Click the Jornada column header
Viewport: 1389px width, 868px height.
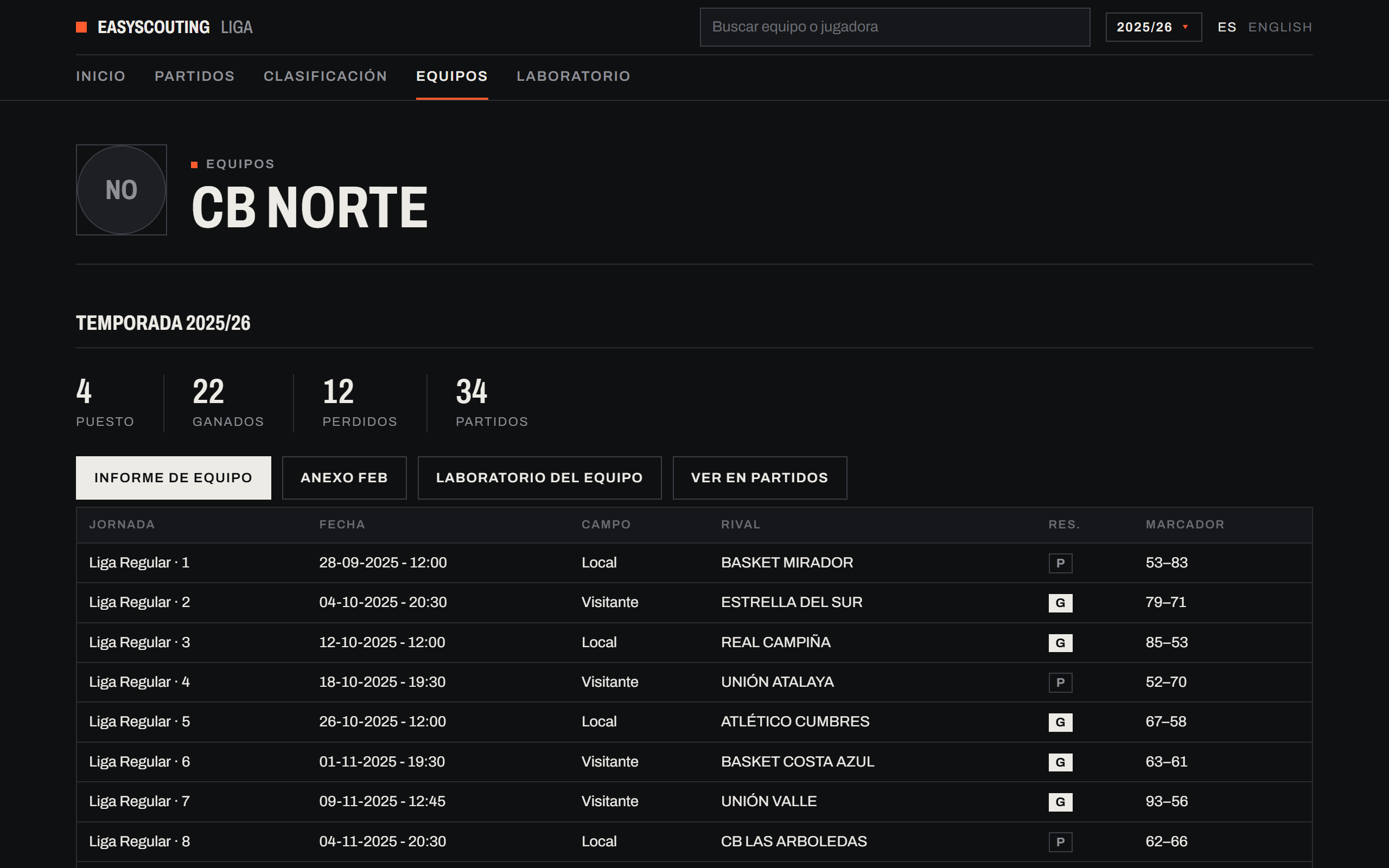click(x=122, y=525)
